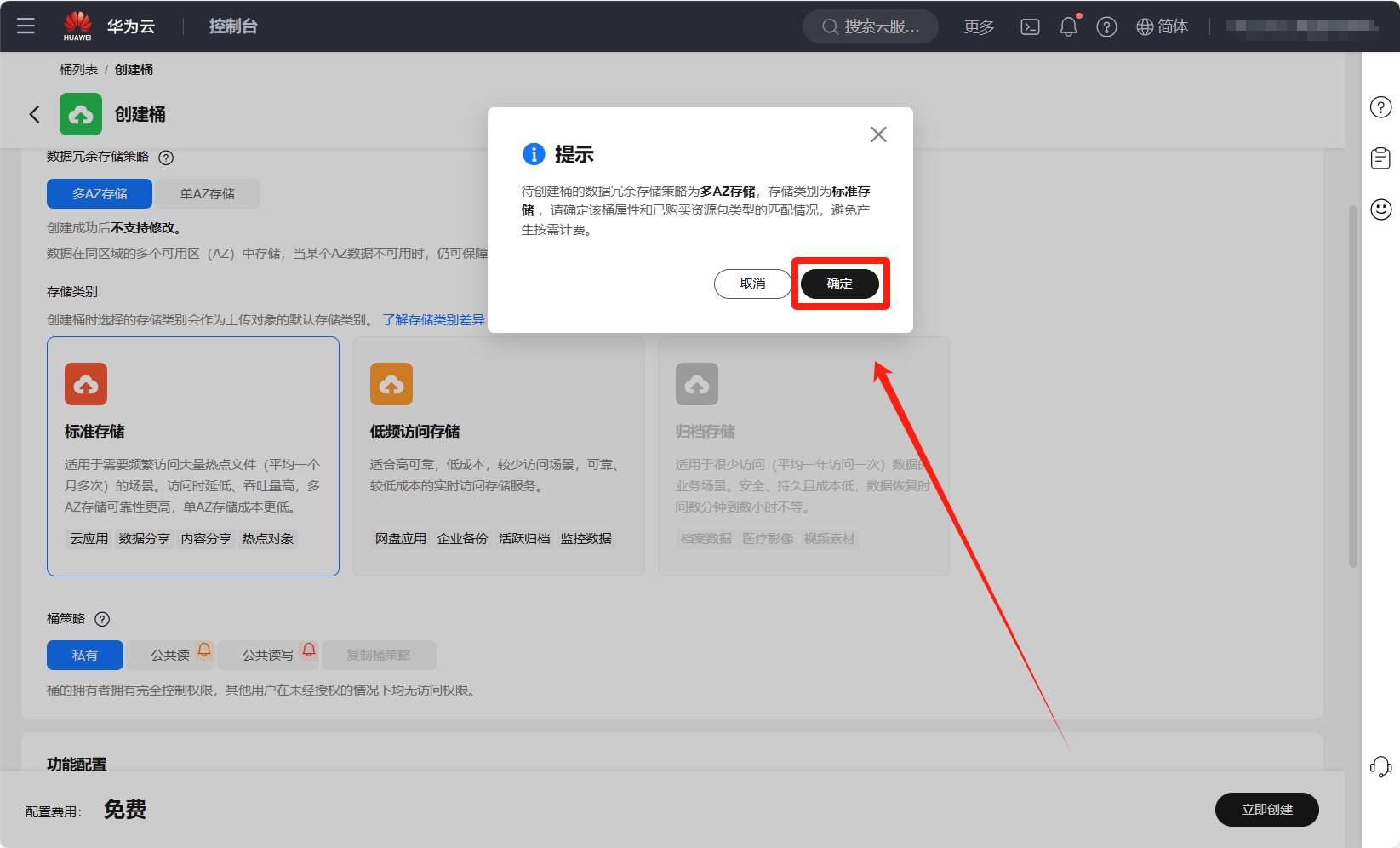Image resolution: width=1400 pixels, height=848 pixels.
Task: Click 取消 to cancel the dialog
Action: click(752, 284)
